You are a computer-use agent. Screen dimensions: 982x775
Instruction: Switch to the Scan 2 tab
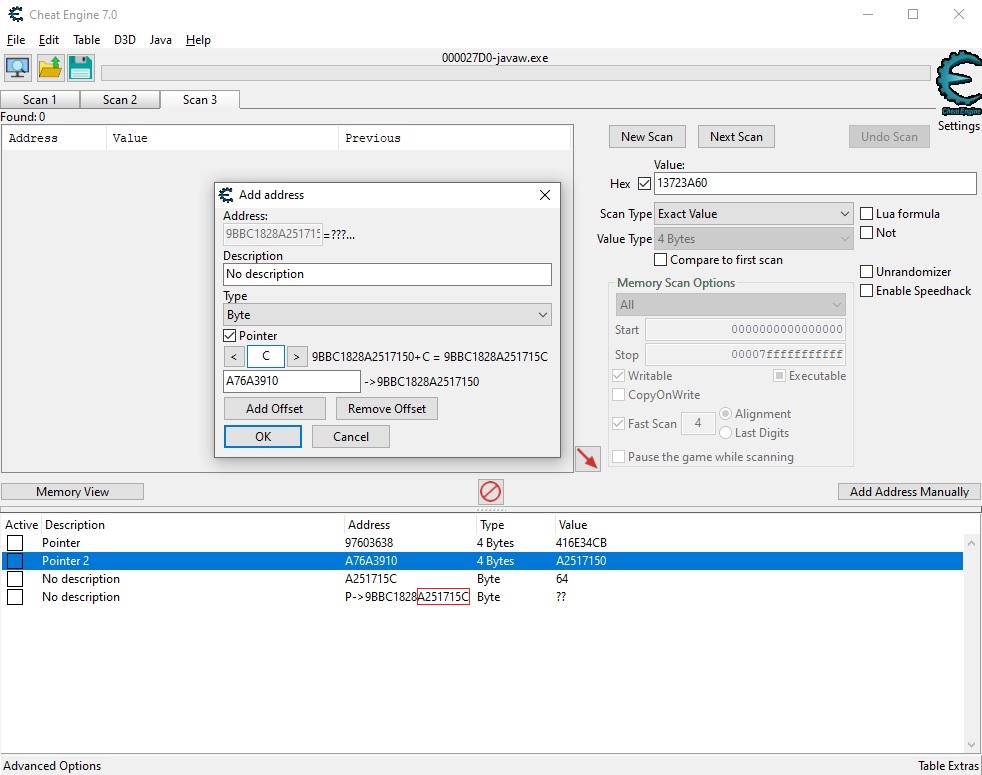(x=120, y=100)
